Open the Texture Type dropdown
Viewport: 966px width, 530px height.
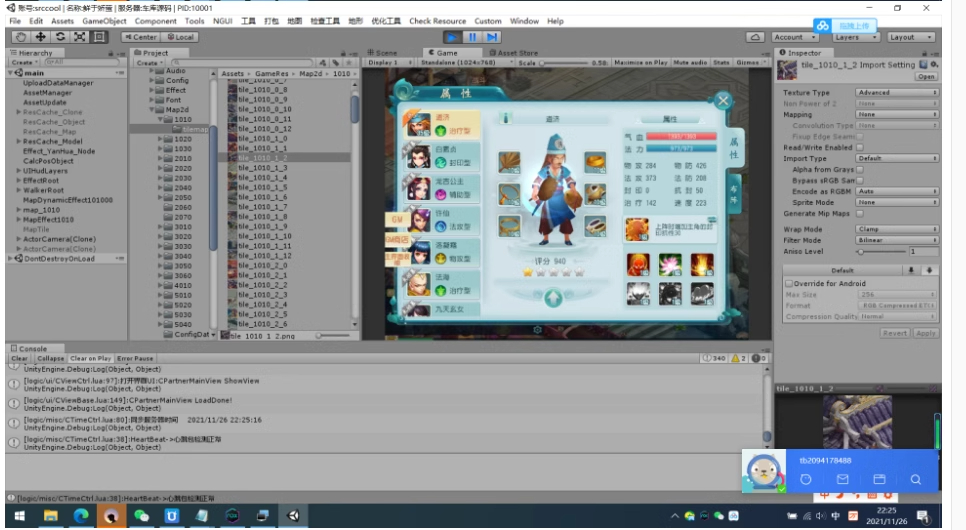pyautogui.click(x=897, y=92)
